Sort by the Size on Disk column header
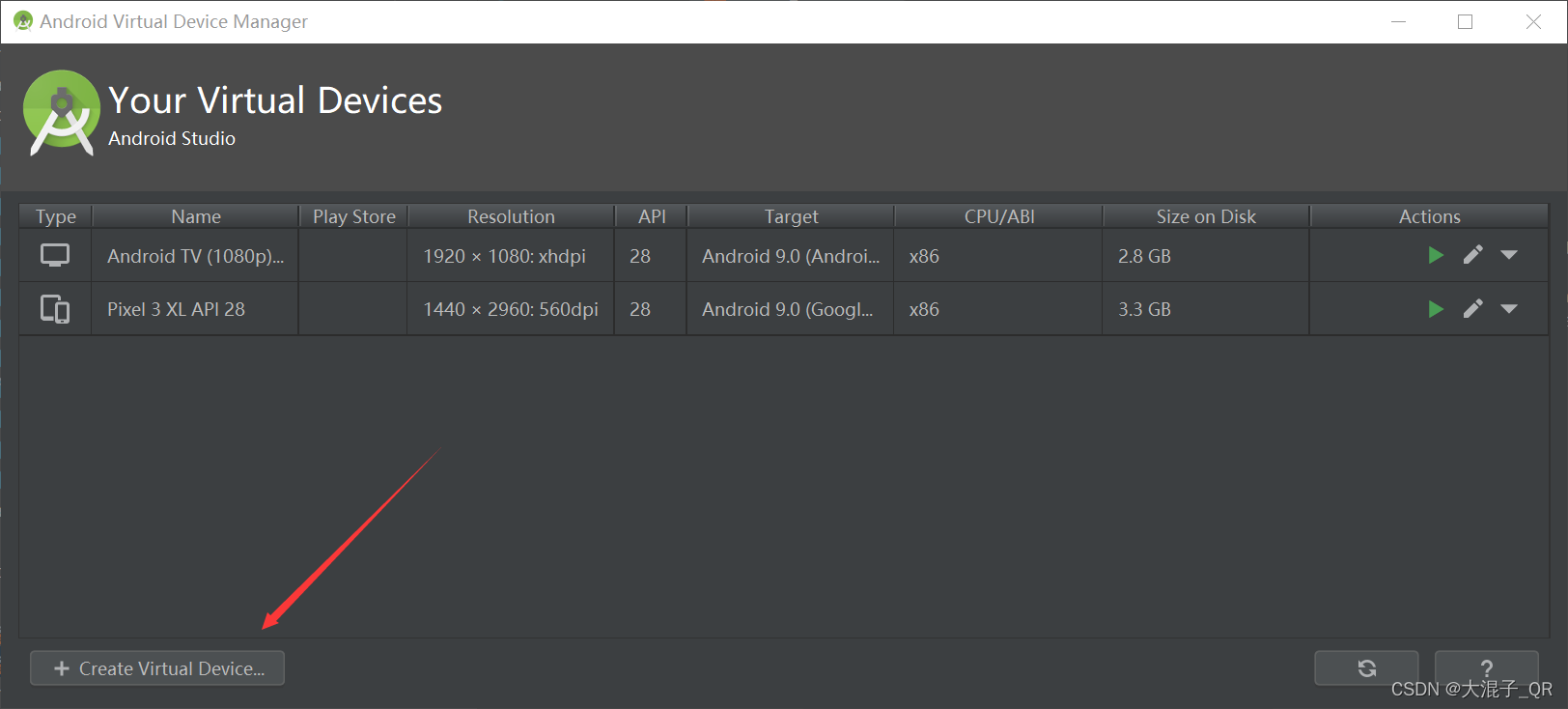The image size is (1568, 709). (x=1206, y=216)
